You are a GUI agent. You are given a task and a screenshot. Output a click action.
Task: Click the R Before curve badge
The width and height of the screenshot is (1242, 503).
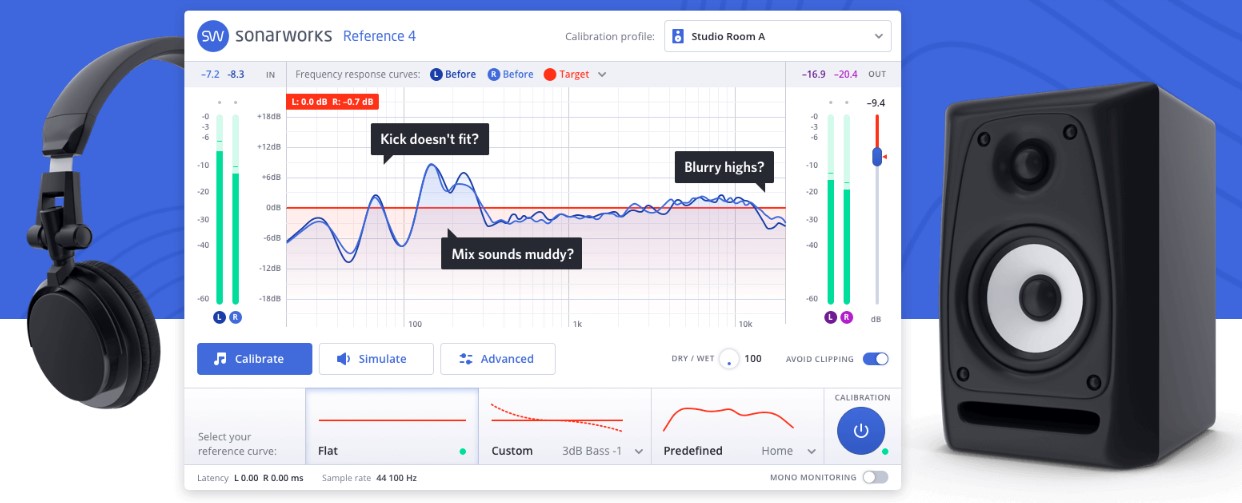coord(493,75)
